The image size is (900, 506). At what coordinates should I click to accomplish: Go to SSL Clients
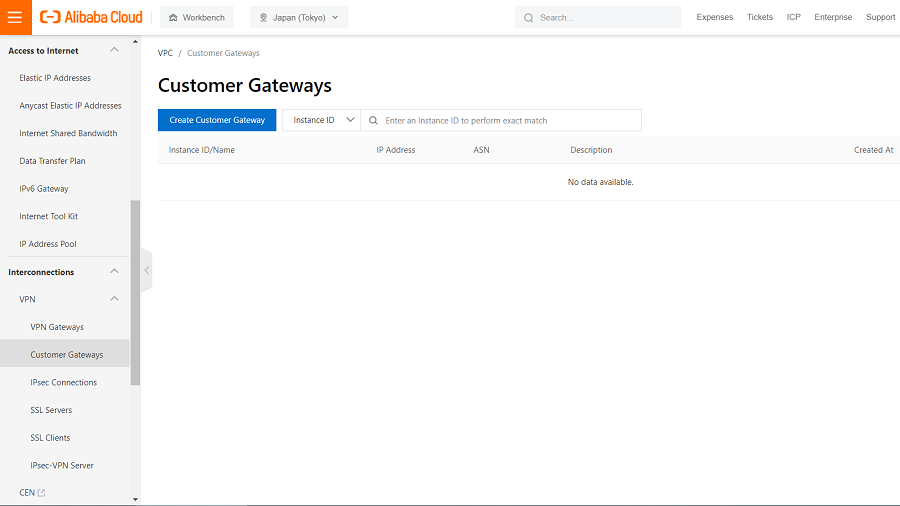tap(50, 438)
